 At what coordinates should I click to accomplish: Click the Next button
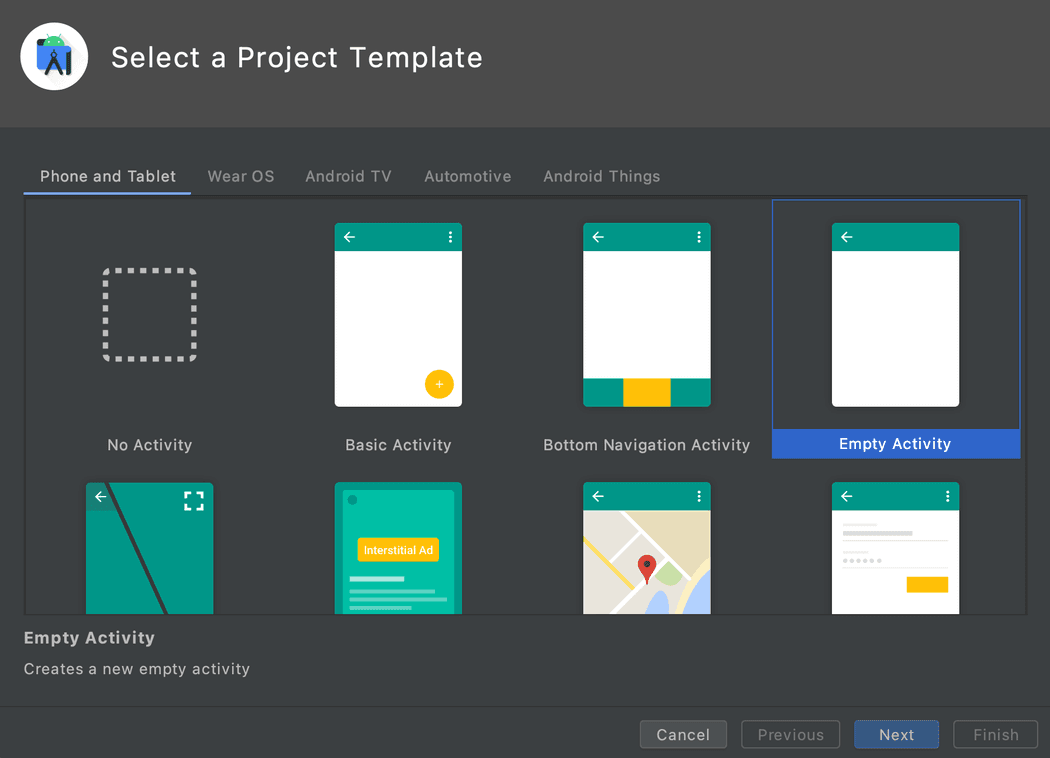click(896, 734)
